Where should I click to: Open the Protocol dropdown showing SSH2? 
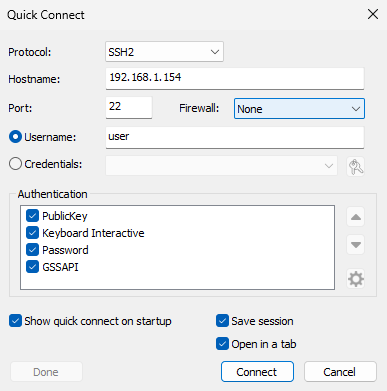tap(164, 52)
